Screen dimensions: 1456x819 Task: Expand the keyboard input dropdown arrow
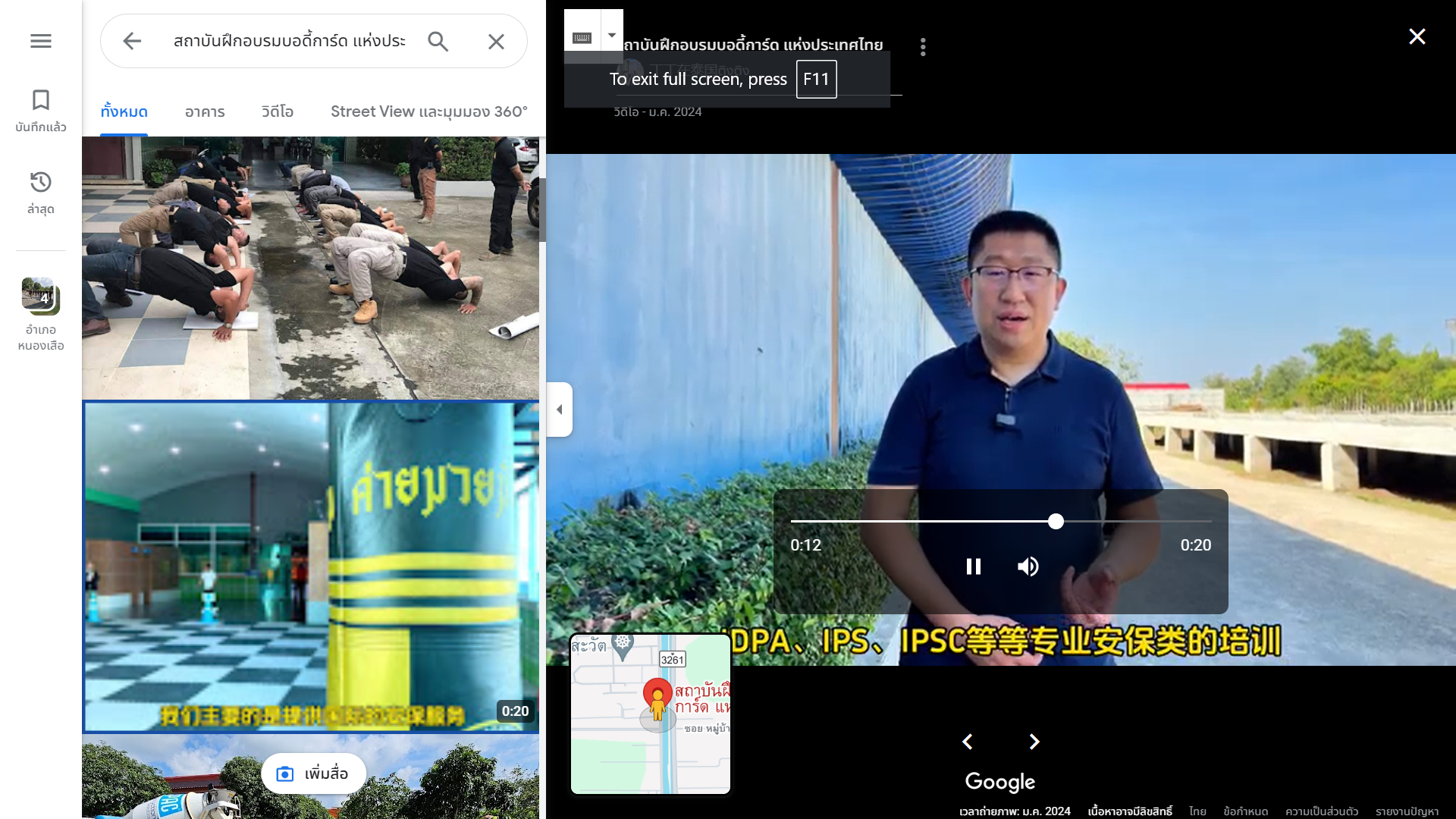pos(612,35)
